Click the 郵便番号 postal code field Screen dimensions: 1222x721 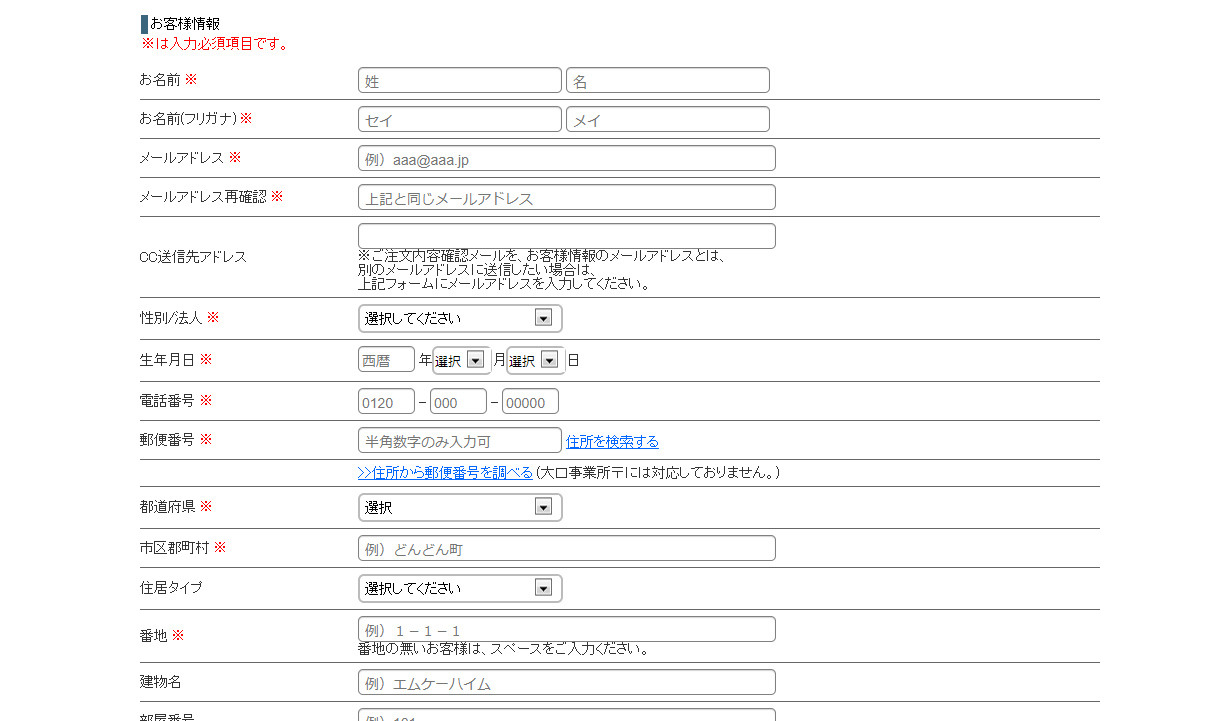459,441
